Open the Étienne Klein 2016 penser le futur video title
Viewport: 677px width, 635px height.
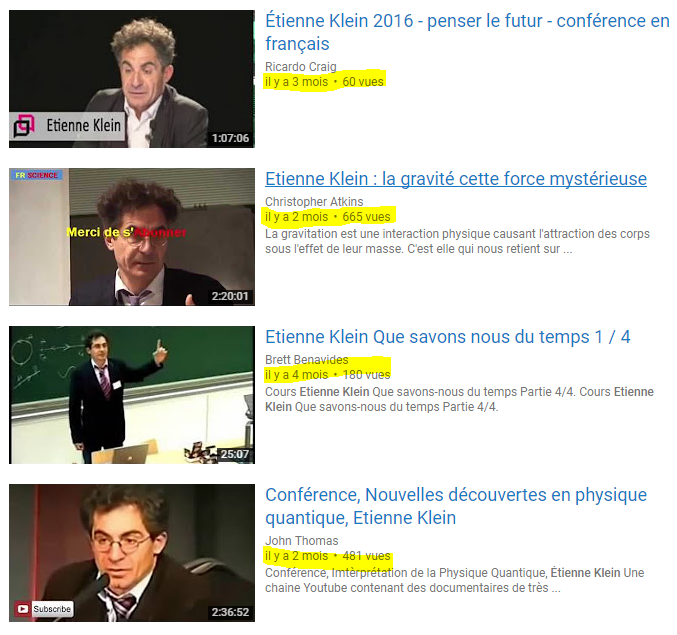pos(467,32)
